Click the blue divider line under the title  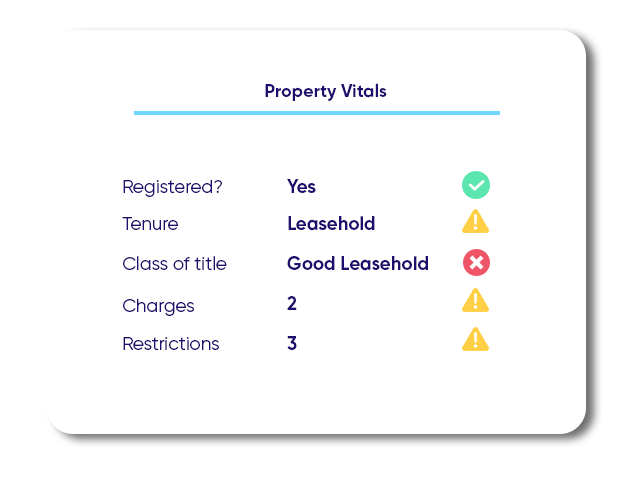pyautogui.click(x=317, y=113)
